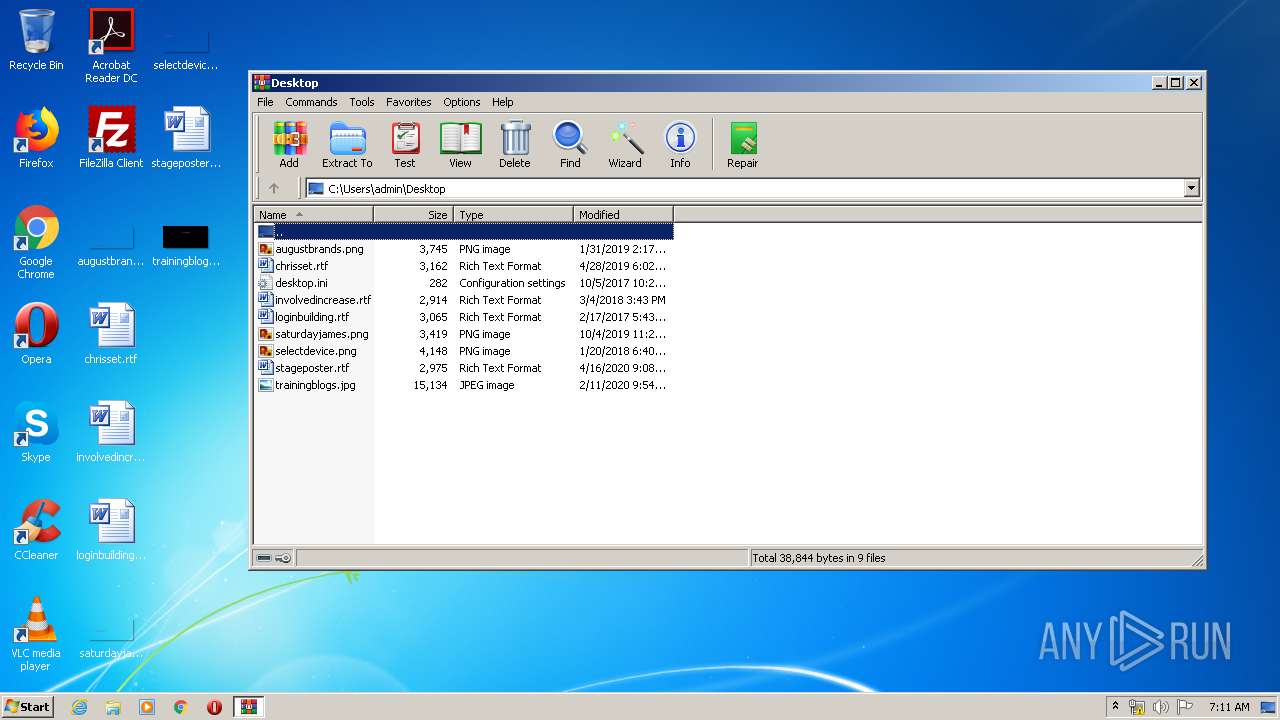Select selectdevice.png in the file list
This screenshot has width=1280, height=720.
315,351
